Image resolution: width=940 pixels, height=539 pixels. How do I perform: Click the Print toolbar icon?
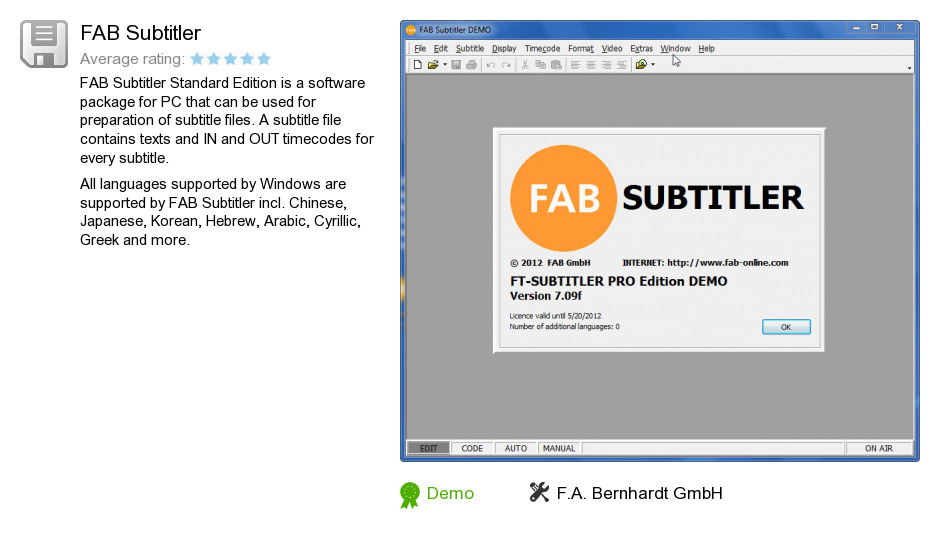coord(471,65)
